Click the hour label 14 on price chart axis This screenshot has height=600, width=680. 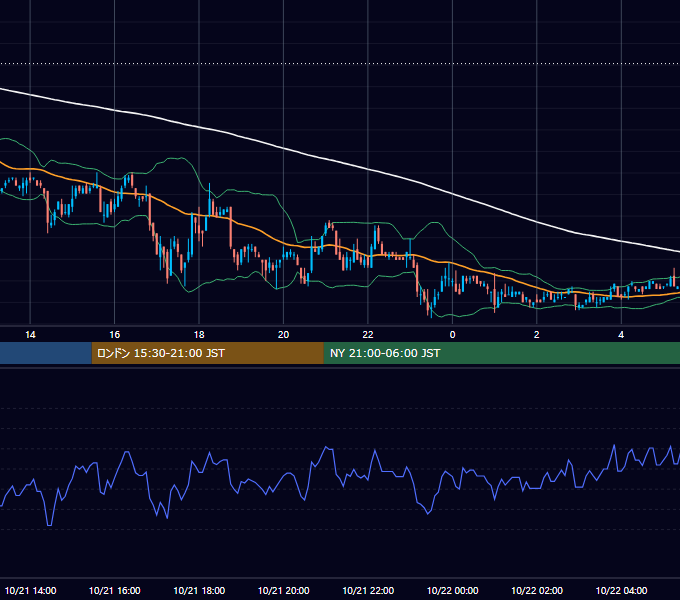(x=30, y=335)
